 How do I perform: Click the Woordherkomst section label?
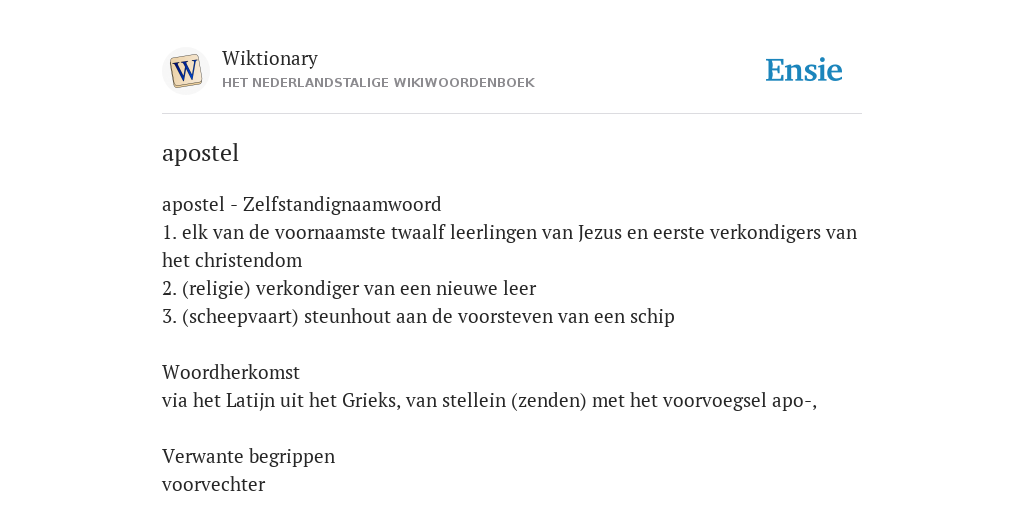pos(231,372)
